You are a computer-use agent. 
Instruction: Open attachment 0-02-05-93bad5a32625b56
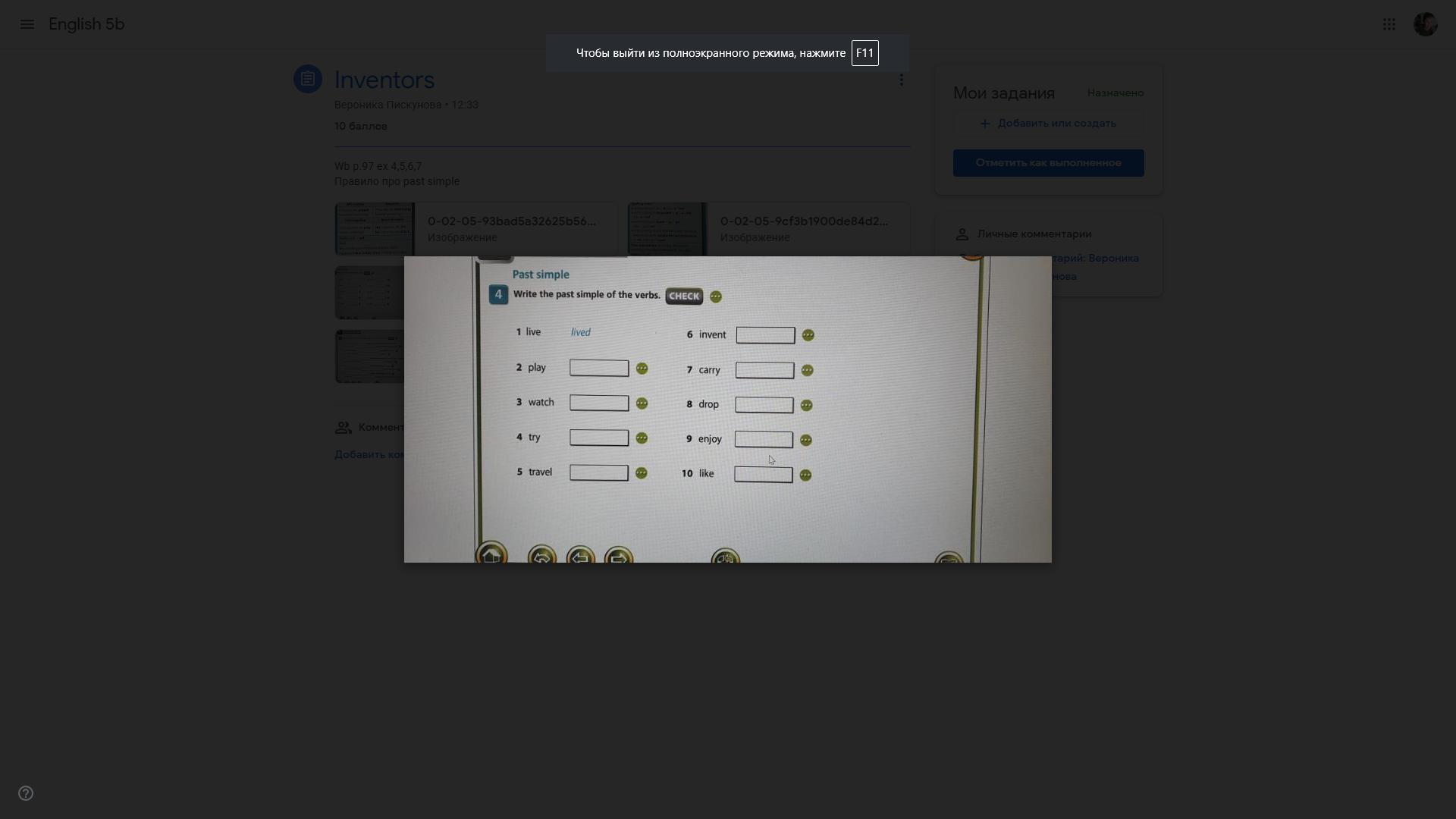pyautogui.click(x=476, y=229)
